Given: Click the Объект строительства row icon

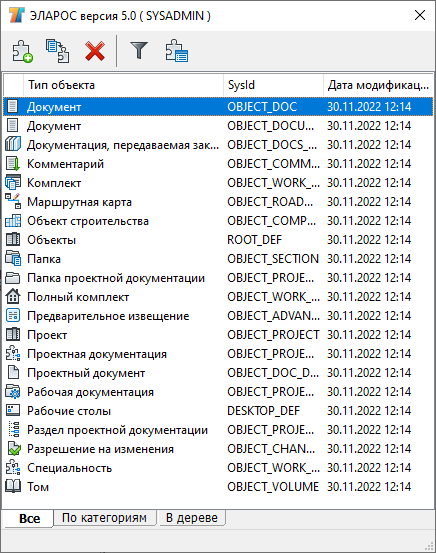Looking at the screenshot, I should pos(13,221).
